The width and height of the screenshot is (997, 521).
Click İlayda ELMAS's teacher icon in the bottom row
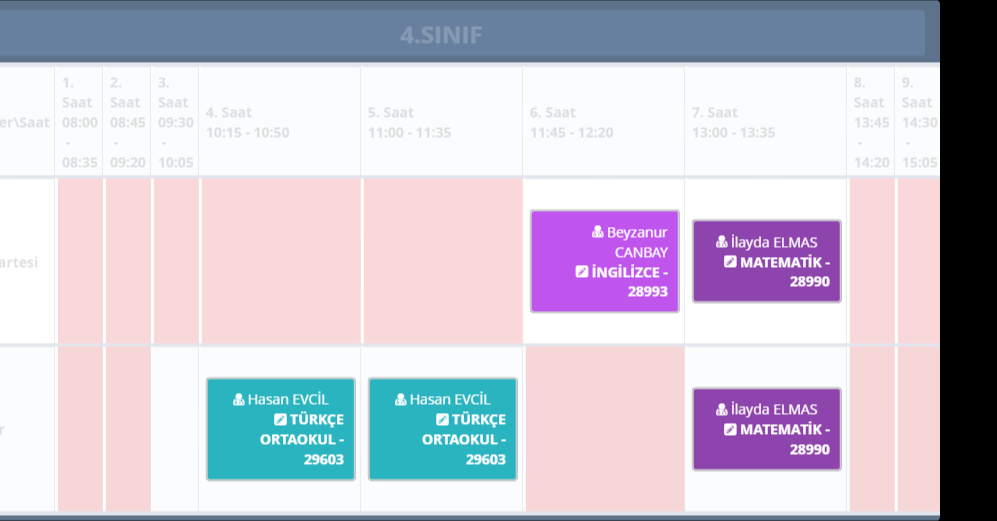pyautogui.click(x=723, y=409)
